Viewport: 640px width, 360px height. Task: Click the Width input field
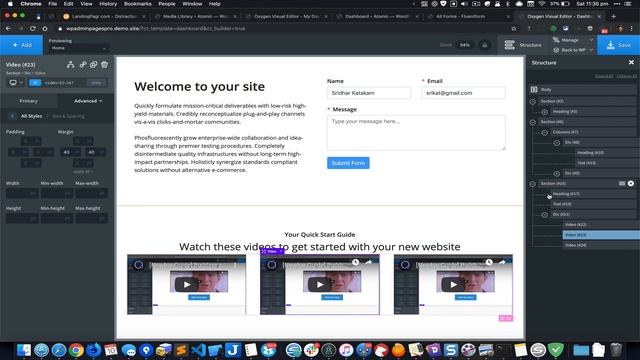point(22,193)
